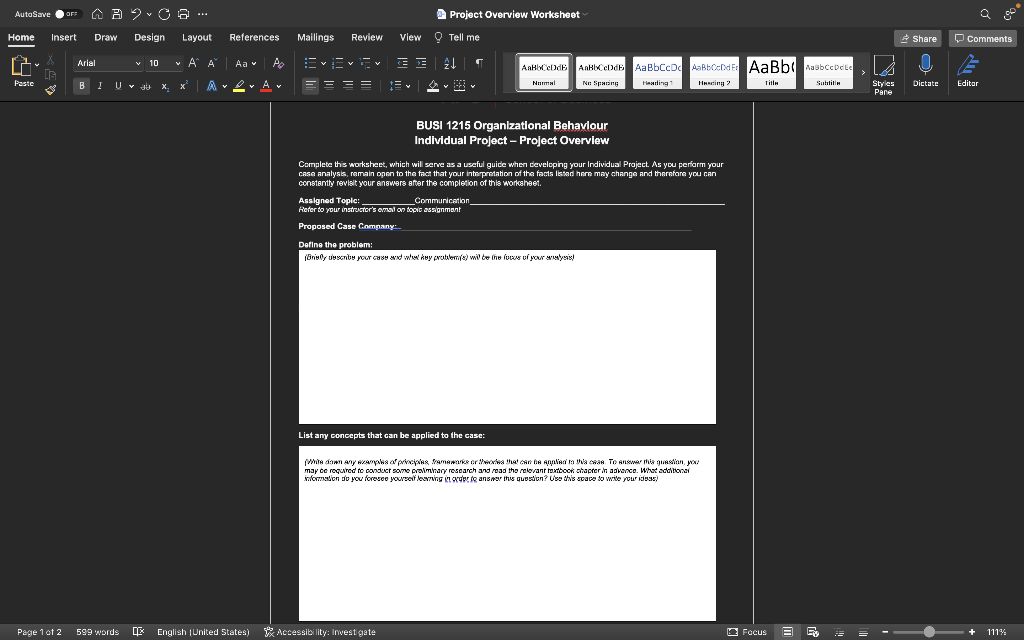1024x640 pixels.
Task: Click the Copy icon in clipboard group
Action: (x=50, y=74)
